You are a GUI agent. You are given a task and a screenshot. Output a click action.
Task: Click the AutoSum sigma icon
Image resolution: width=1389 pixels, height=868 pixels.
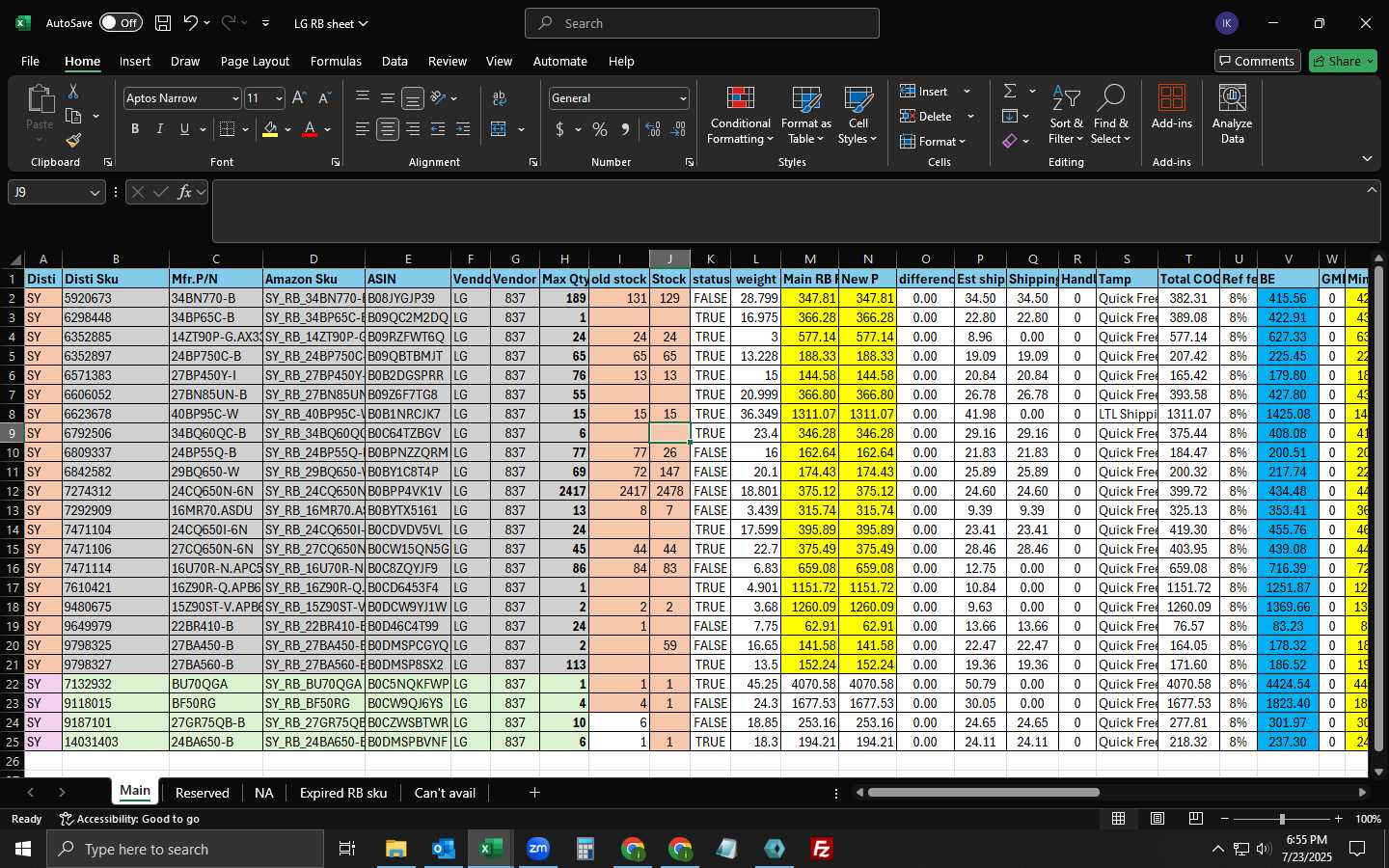point(1010,91)
